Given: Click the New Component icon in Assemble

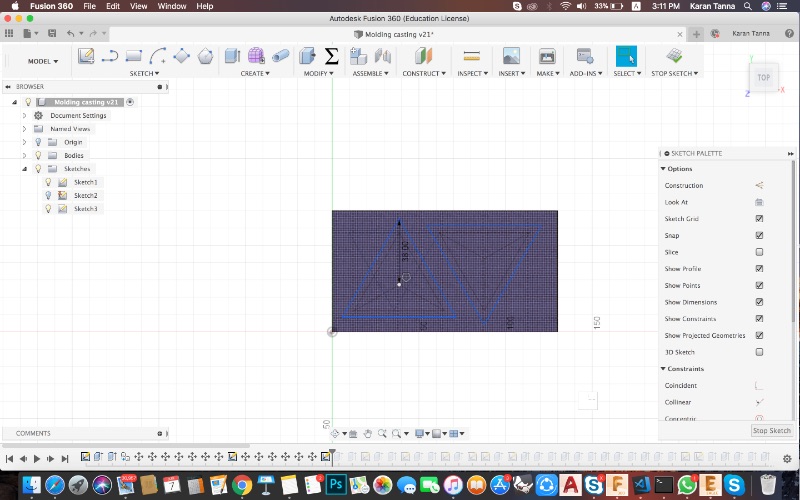Looking at the screenshot, I should [x=358, y=56].
